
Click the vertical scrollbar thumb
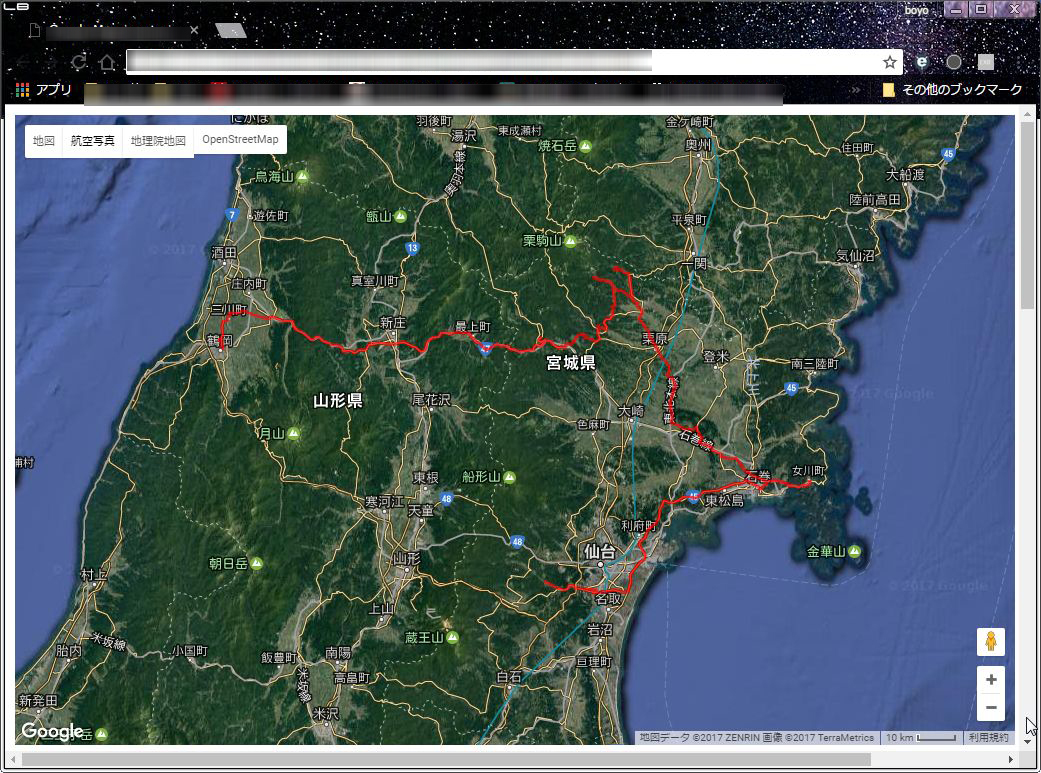click(1027, 216)
